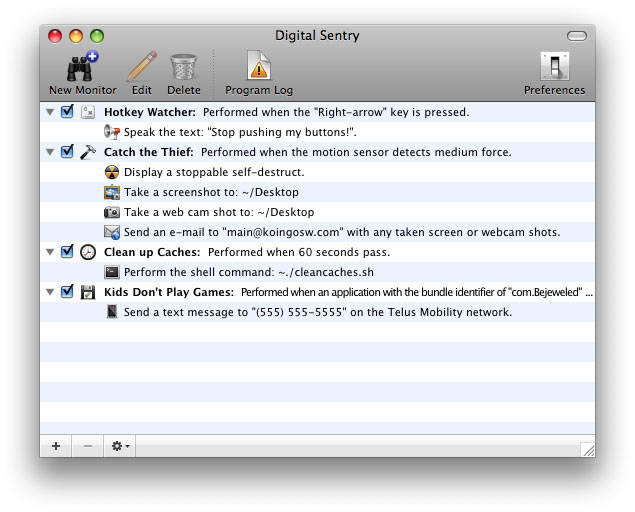Click the Delete trash can icon
The height and width of the screenshot is (512, 635).
coord(183,68)
